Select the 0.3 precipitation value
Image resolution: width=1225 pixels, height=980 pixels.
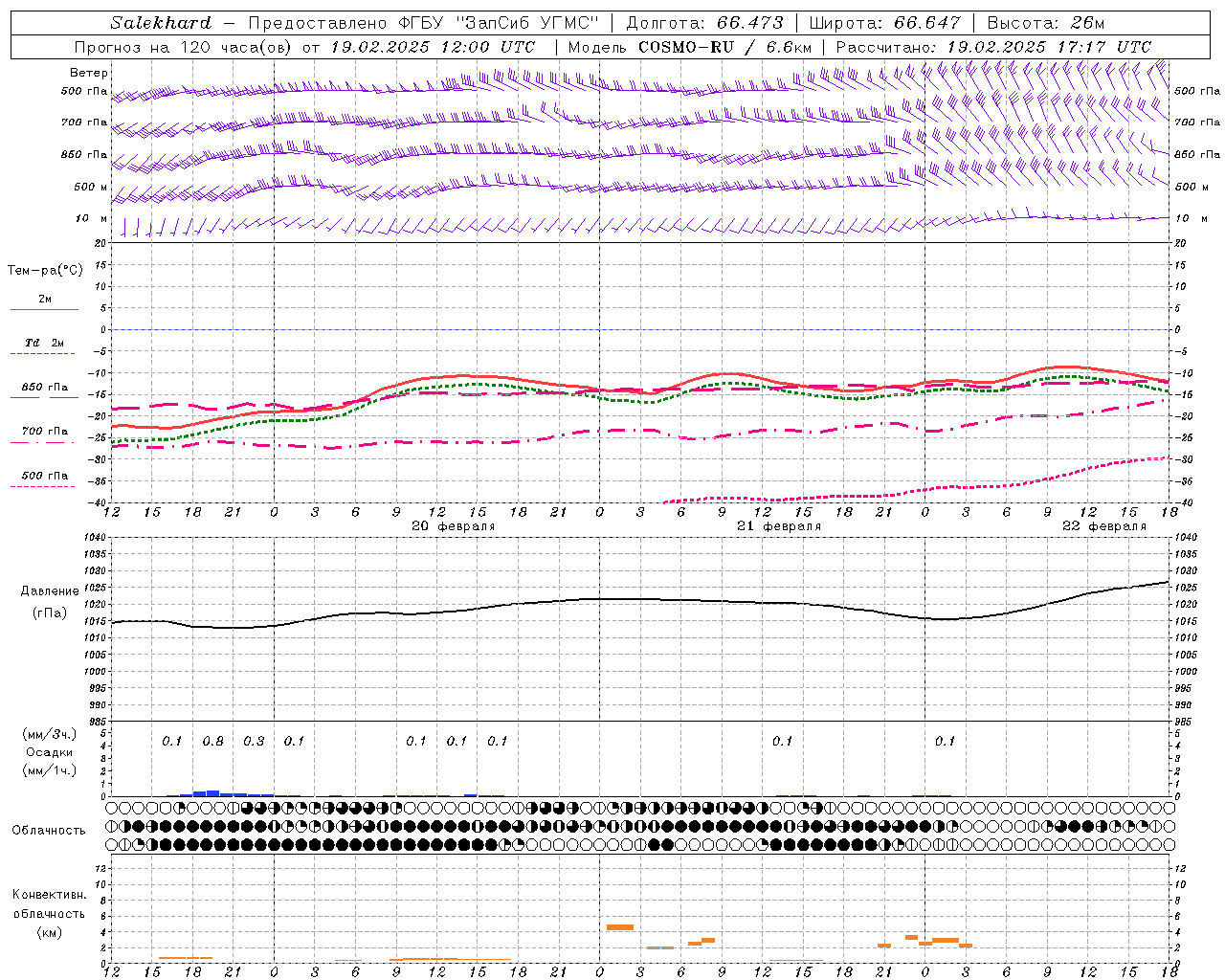pyautogui.click(x=254, y=741)
